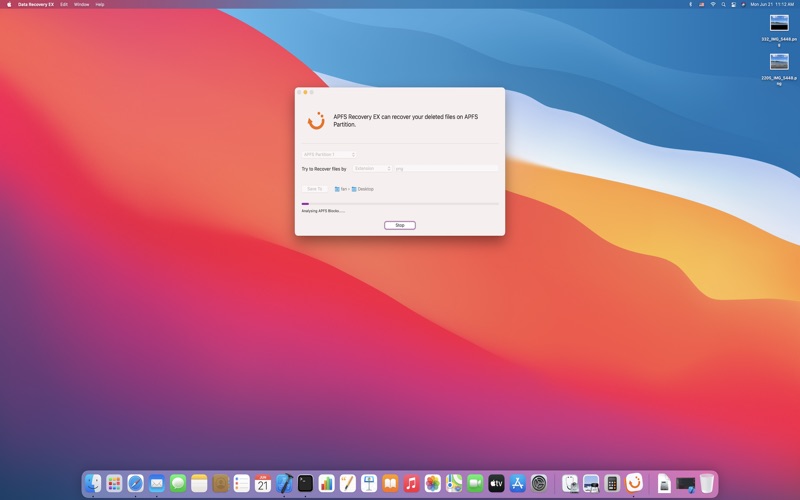The height and width of the screenshot is (500, 800).
Task: Open Finder from the Dock
Action: [93, 483]
